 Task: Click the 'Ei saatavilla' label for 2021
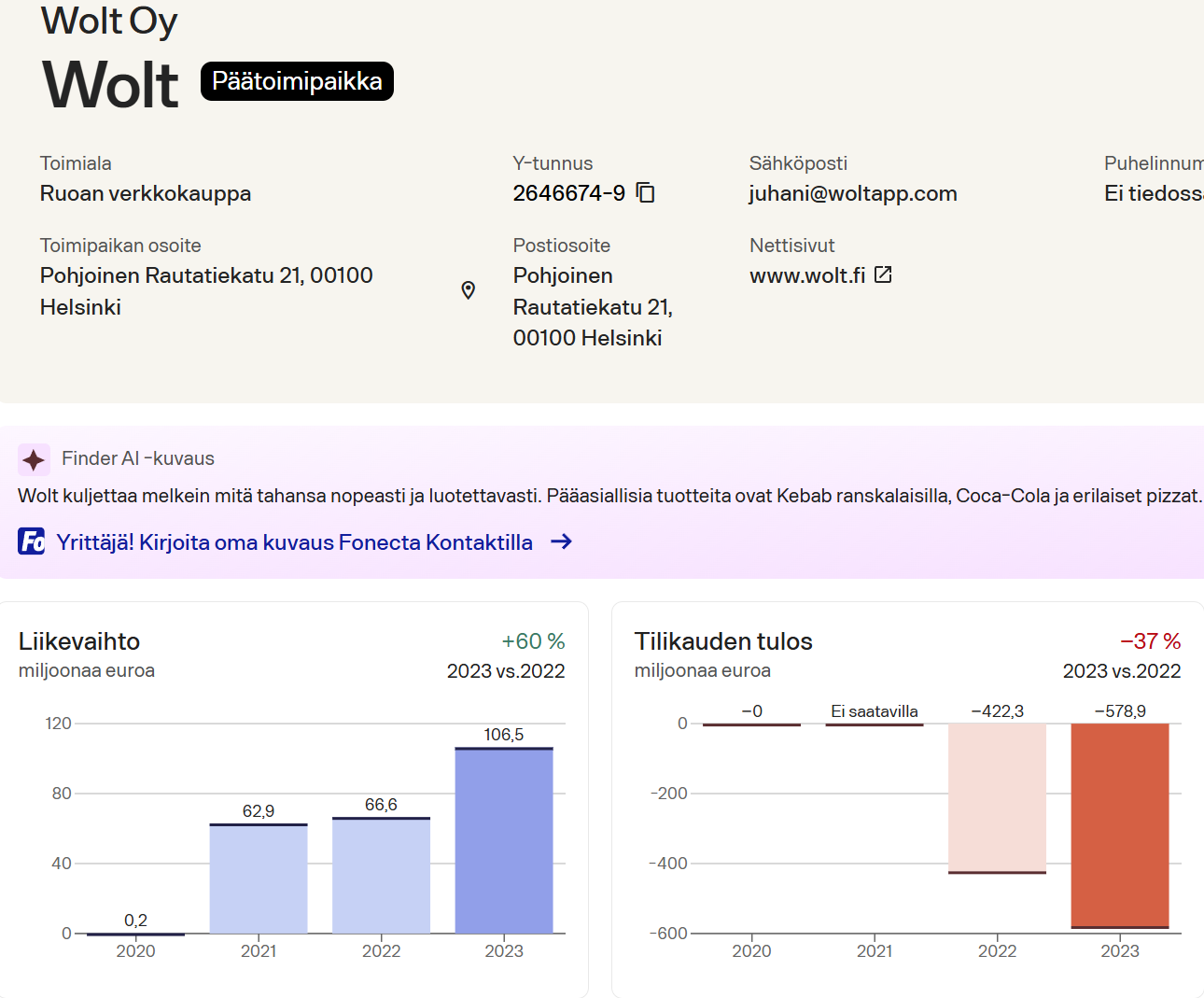click(875, 711)
